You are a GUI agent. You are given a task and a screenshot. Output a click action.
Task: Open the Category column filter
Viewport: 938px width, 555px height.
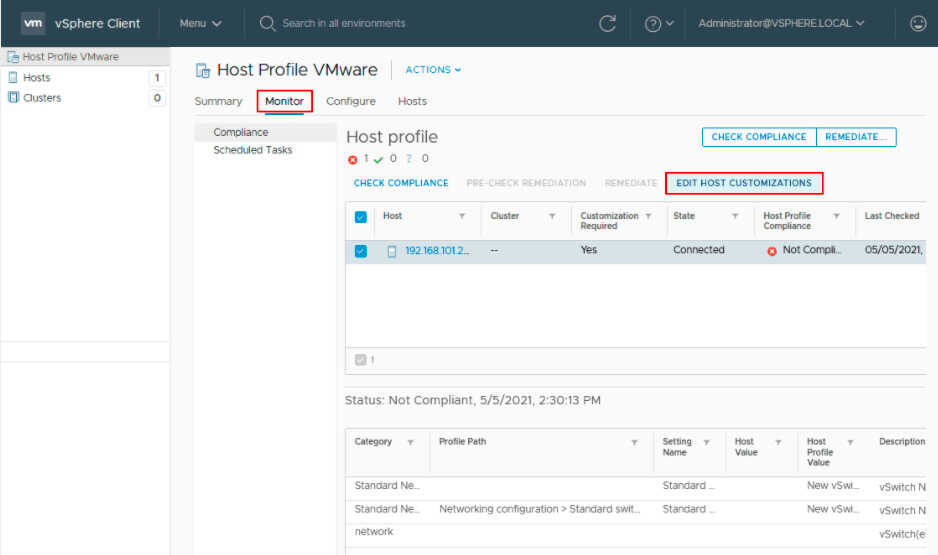[410, 443]
